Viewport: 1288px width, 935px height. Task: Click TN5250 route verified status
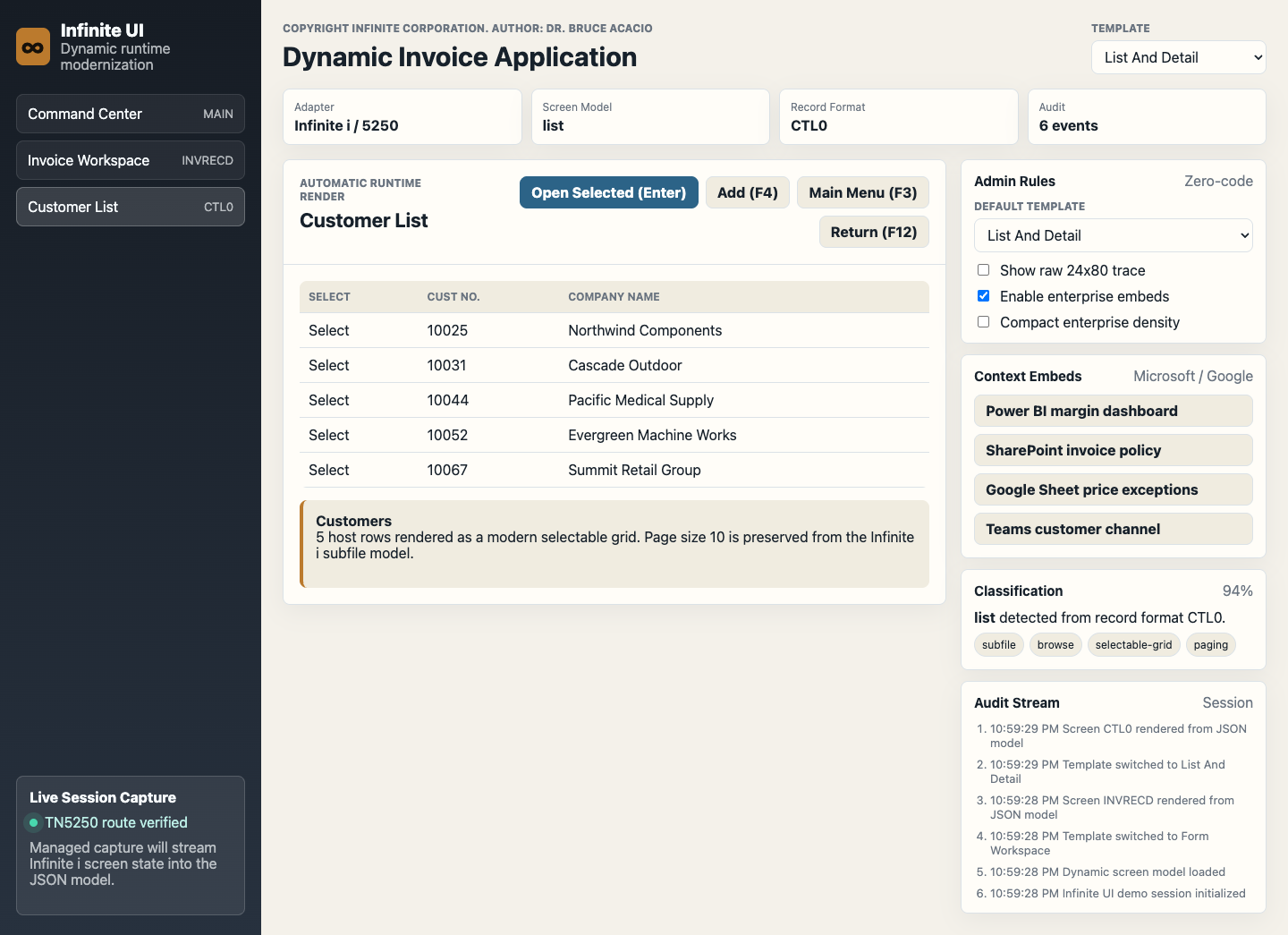[116, 822]
